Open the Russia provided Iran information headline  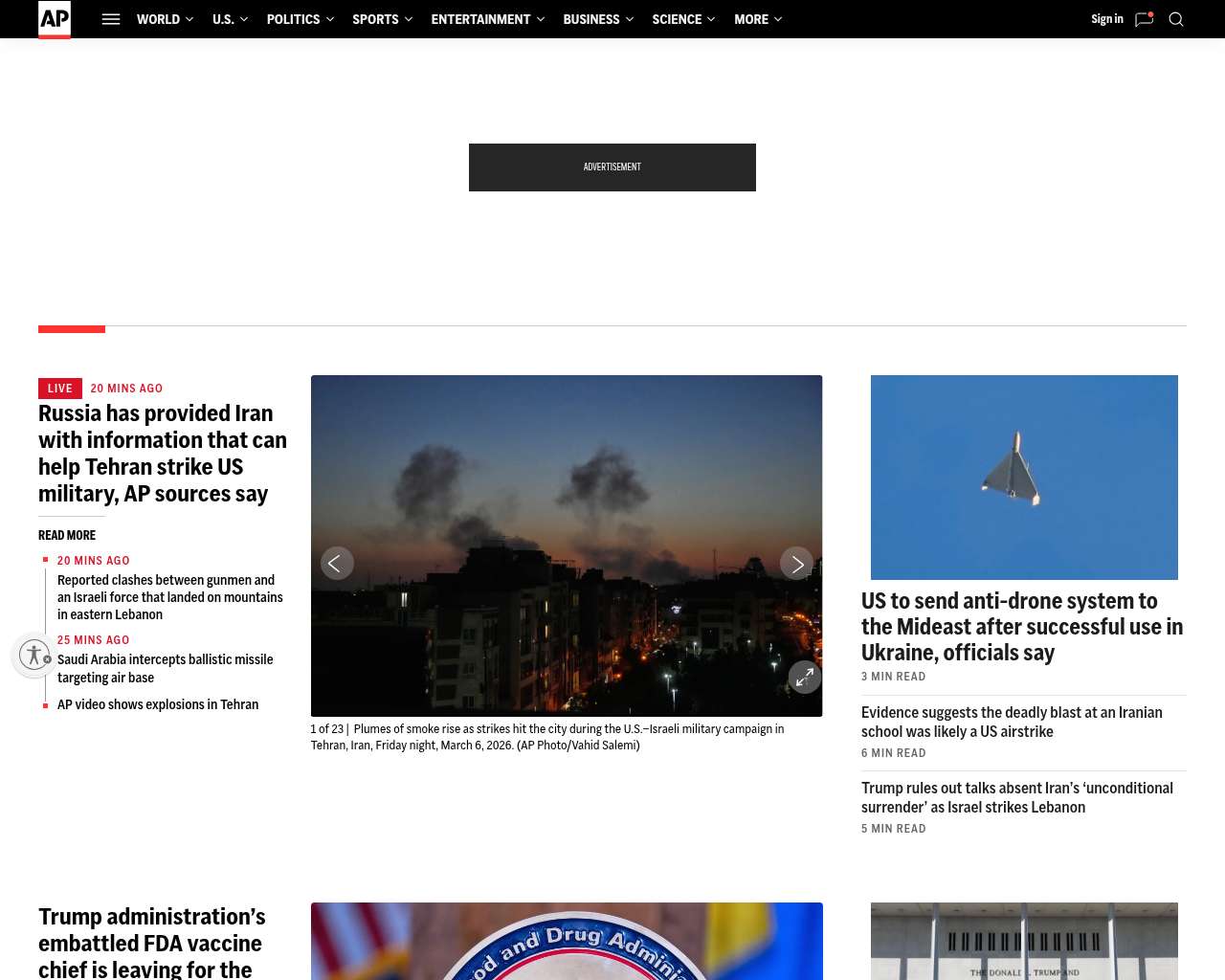point(163,454)
